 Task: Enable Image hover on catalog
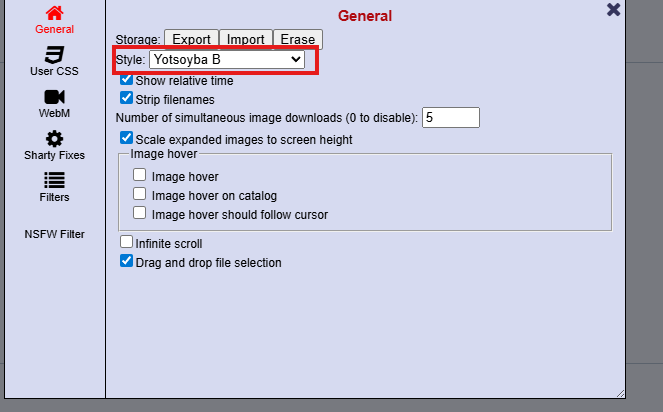pyautogui.click(x=140, y=195)
